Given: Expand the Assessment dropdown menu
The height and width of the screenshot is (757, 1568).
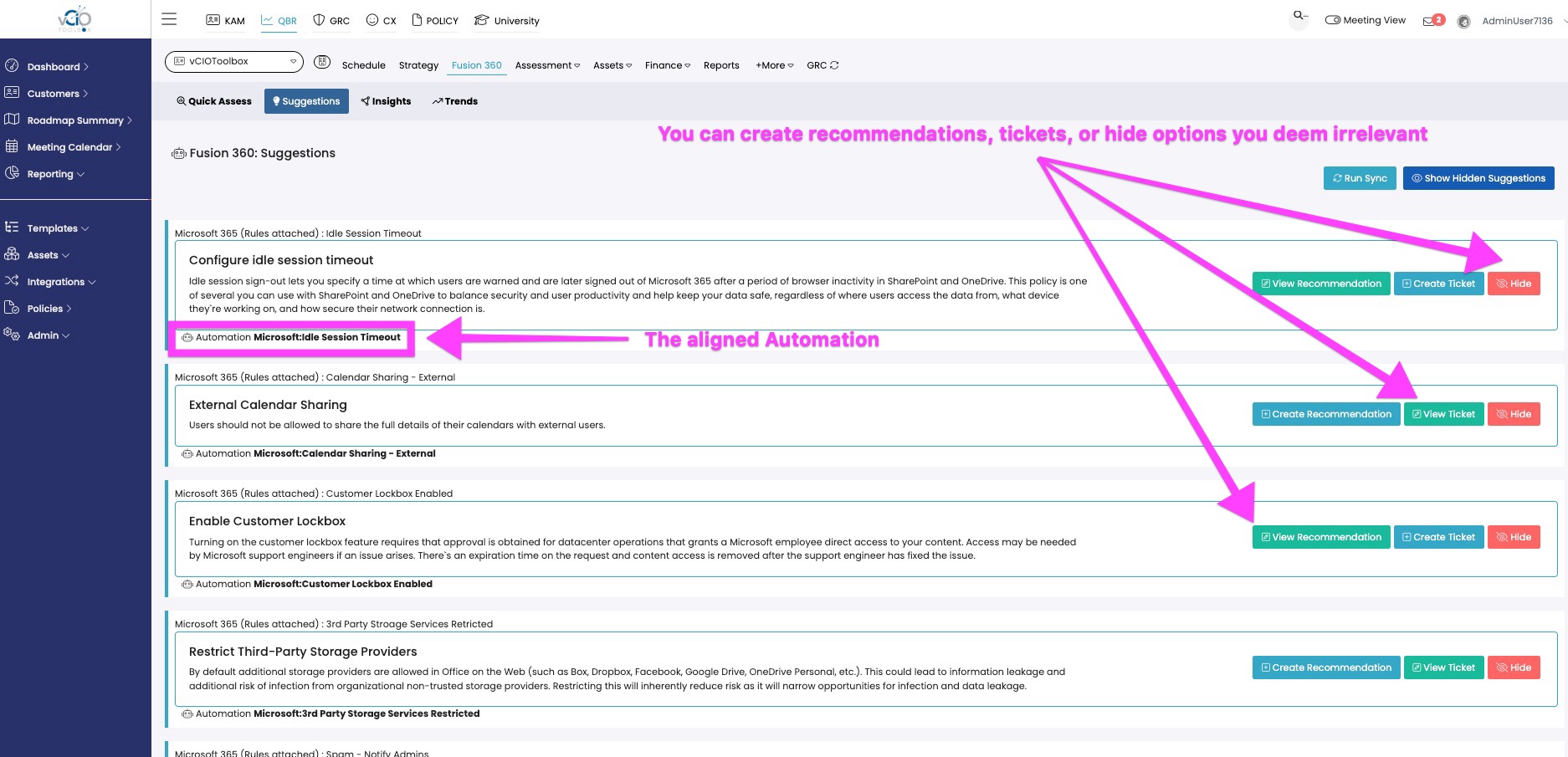Looking at the screenshot, I should pyautogui.click(x=547, y=65).
